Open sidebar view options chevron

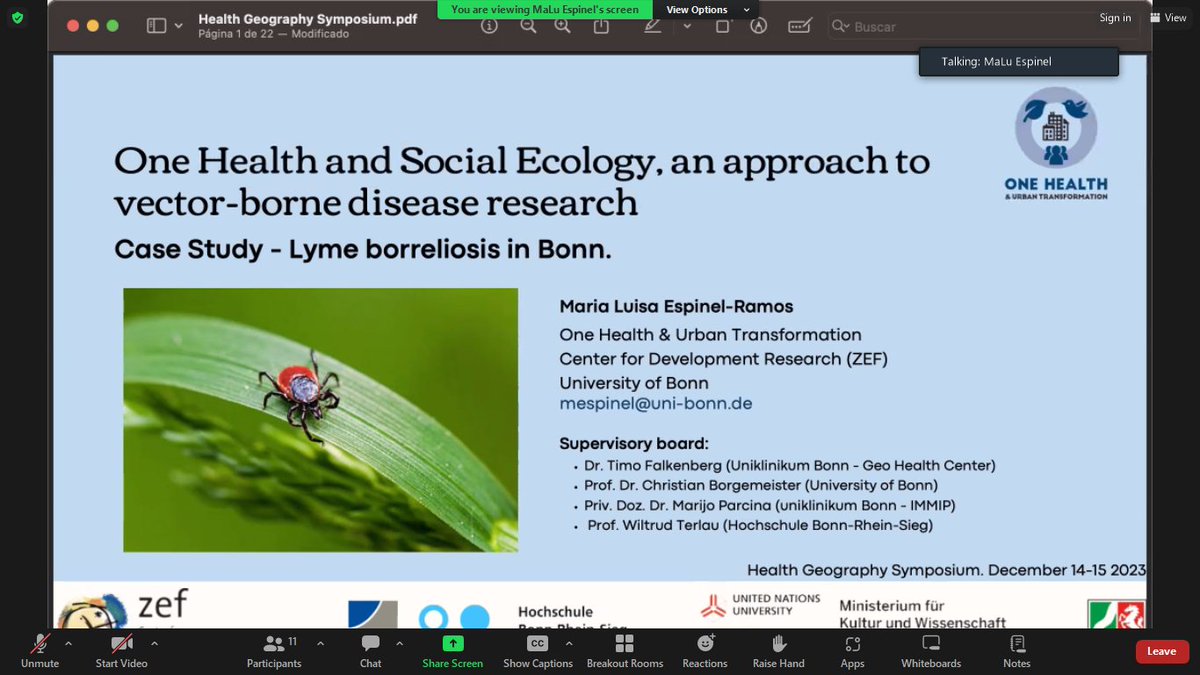pos(178,26)
